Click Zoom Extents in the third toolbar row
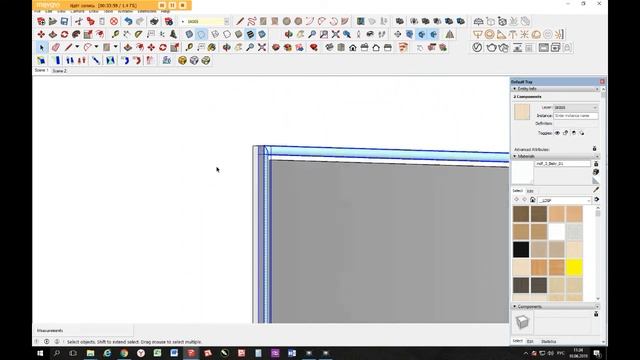 coord(262,48)
